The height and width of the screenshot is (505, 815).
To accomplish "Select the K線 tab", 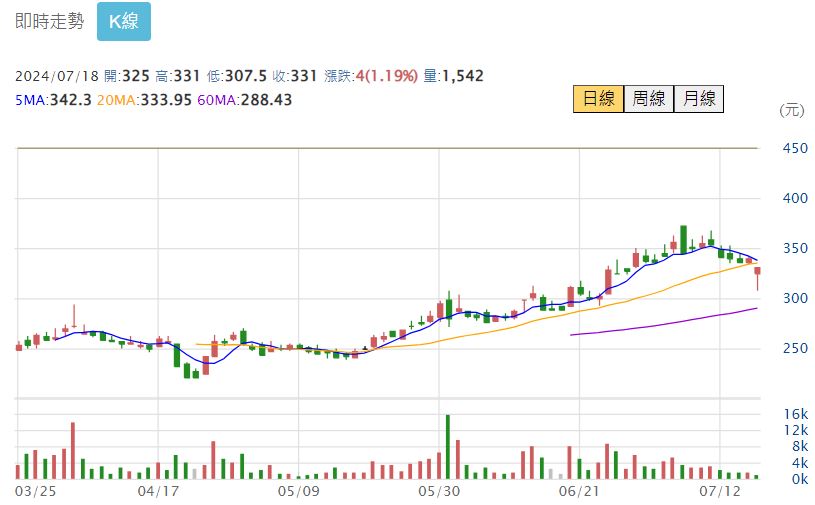I will [x=123, y=22].
